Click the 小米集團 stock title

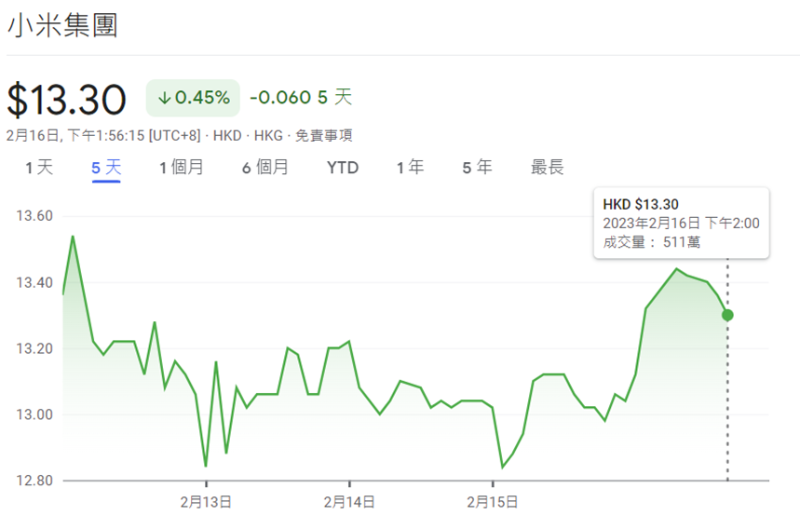tap(63, 27)
